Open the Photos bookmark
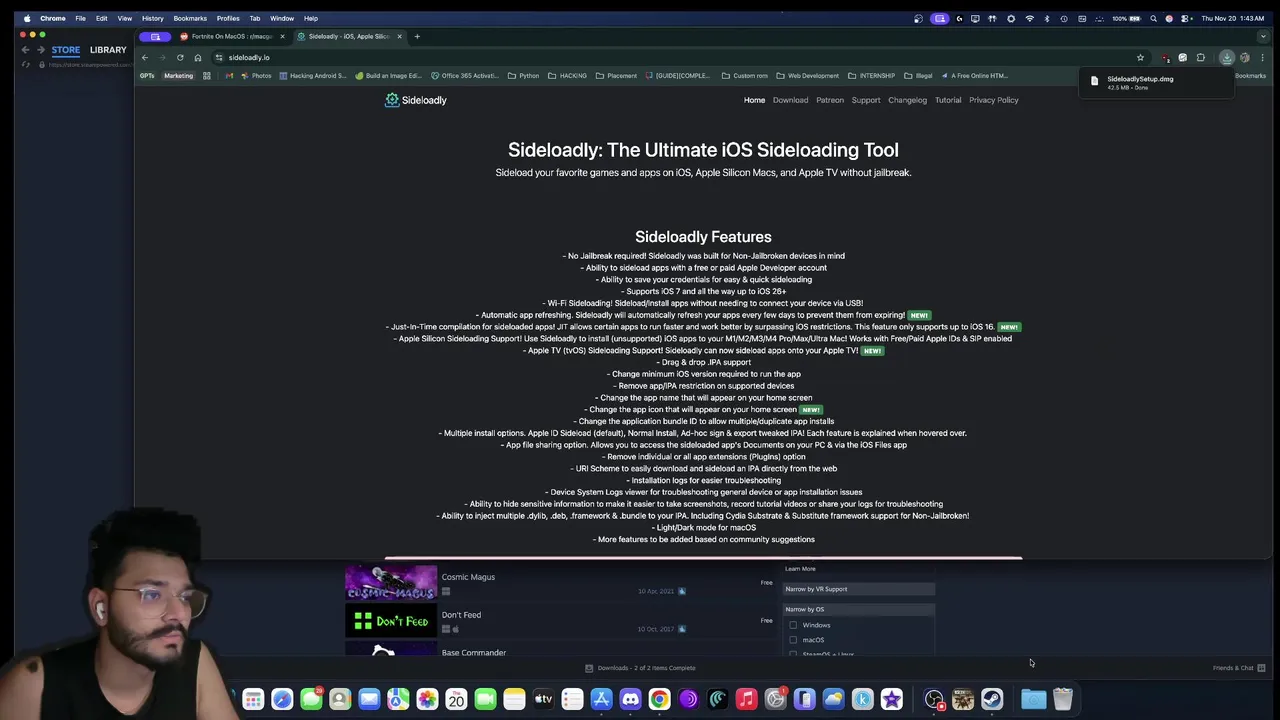The height and width of the screenshot is (720, 1280). [255, 76]
